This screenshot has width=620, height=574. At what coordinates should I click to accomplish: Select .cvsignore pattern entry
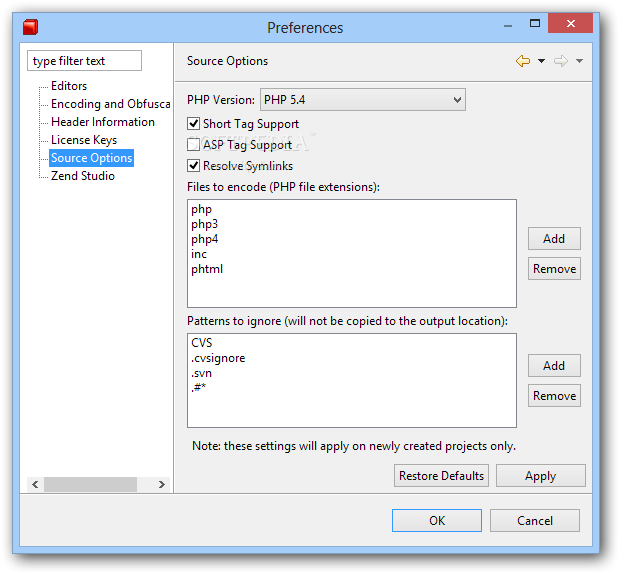218,358
